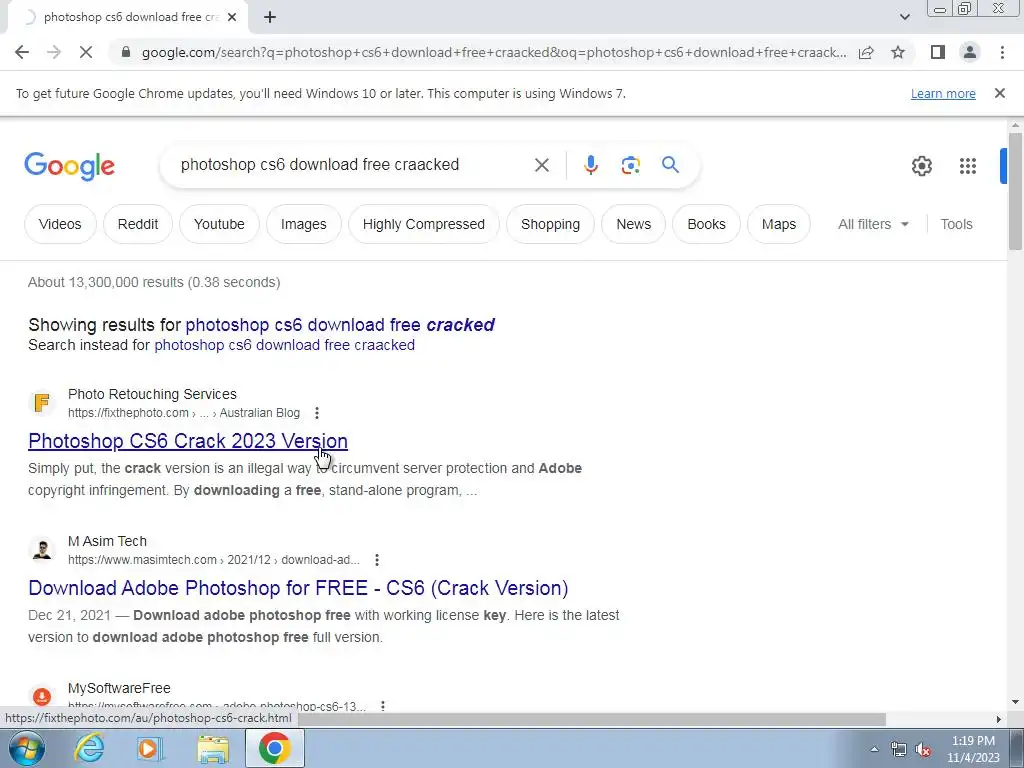Open the Google apps grid
The width and height of the screenshot is (1024, 768).
click(968, 166)
